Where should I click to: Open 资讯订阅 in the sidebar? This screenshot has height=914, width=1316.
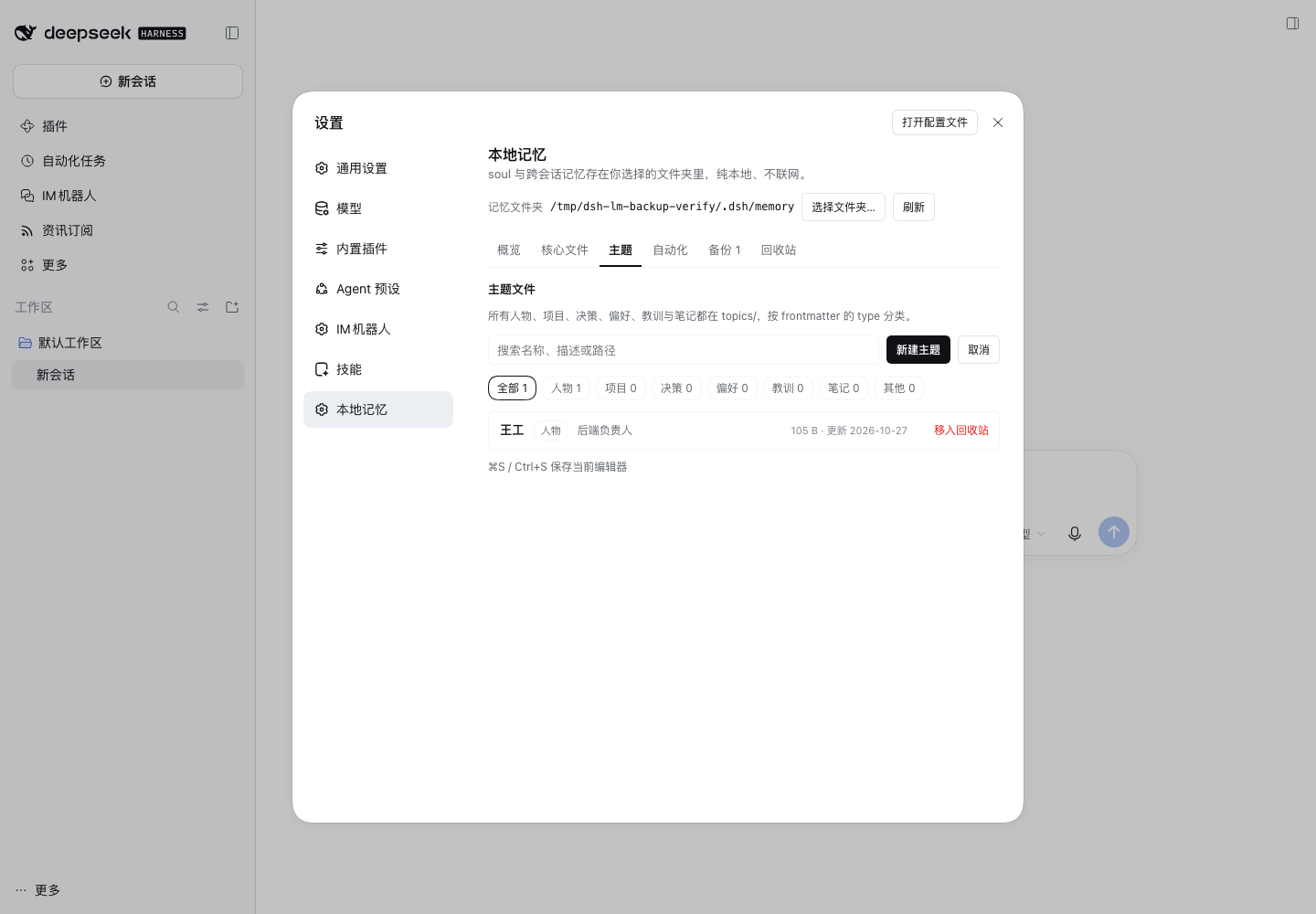pos(128,230)
